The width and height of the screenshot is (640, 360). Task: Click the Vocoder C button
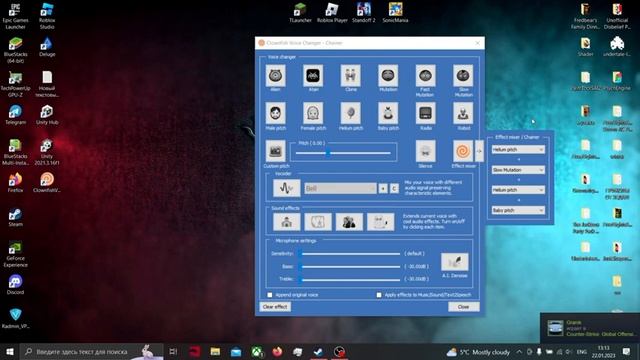pos(394,188)
